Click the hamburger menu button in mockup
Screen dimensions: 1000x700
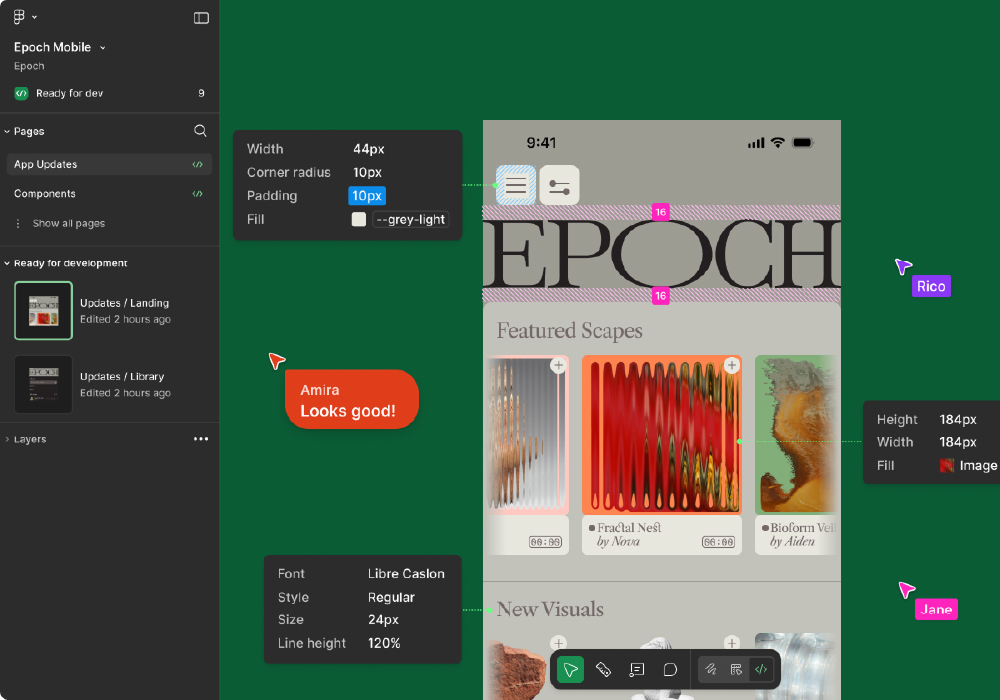tap(516, 185)
